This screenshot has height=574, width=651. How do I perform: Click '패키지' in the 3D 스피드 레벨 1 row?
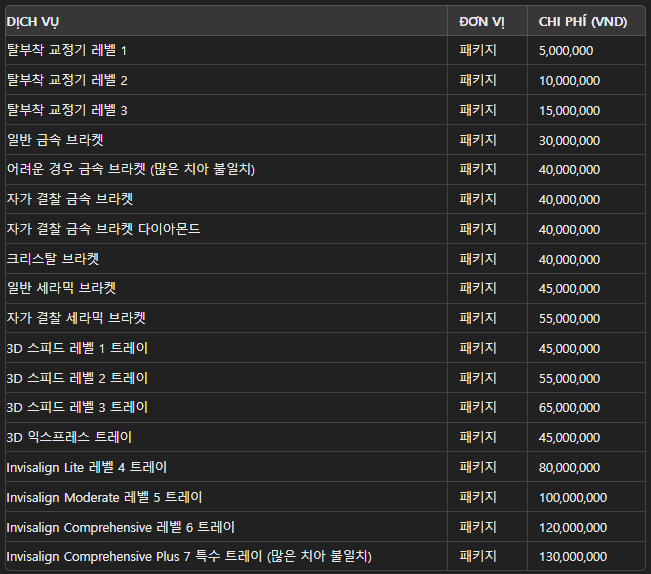(x=478, y=348)
